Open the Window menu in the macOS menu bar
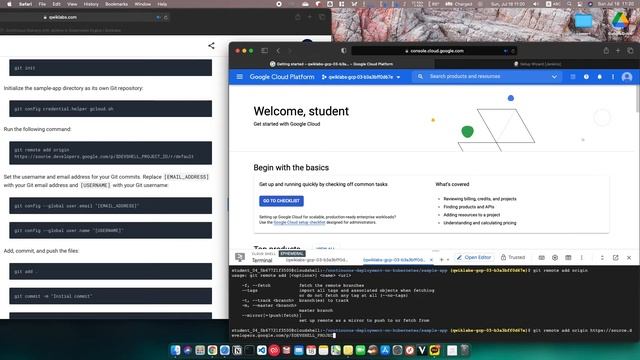The width and height of the screenshot is (640, 360). click(142, 4)
